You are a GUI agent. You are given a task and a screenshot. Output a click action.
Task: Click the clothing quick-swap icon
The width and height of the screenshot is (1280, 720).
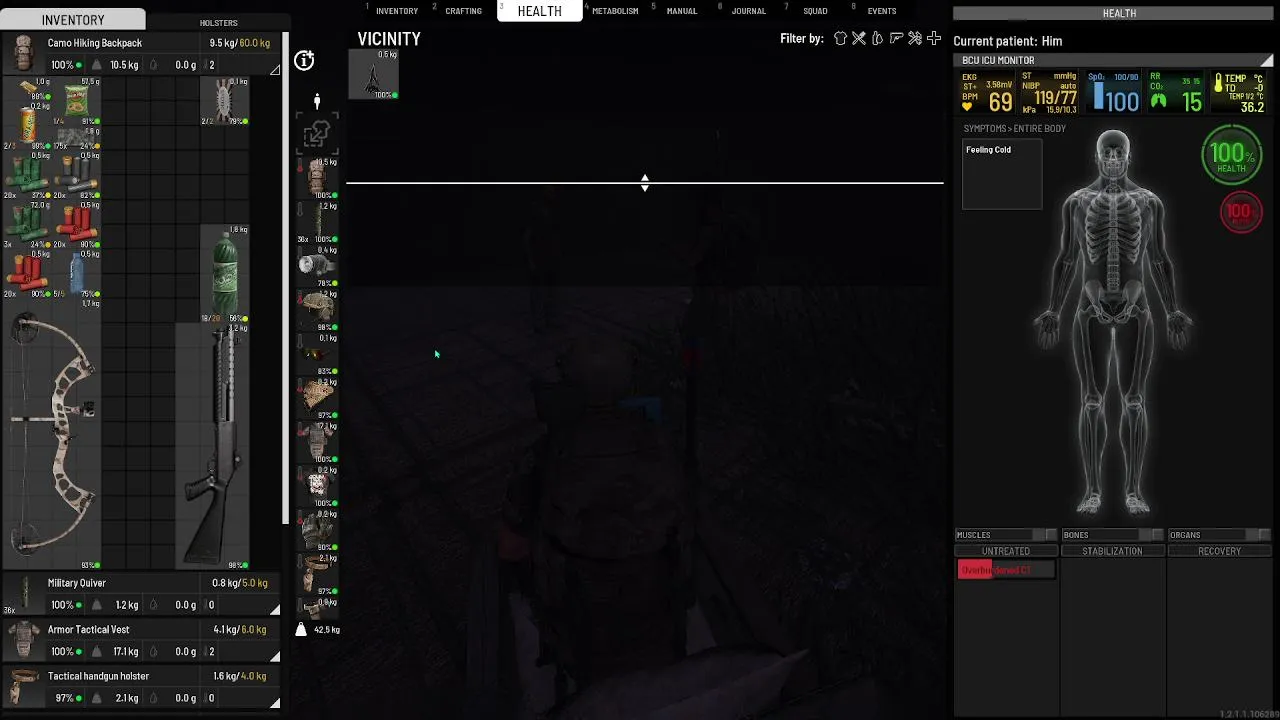click(317, 133)
